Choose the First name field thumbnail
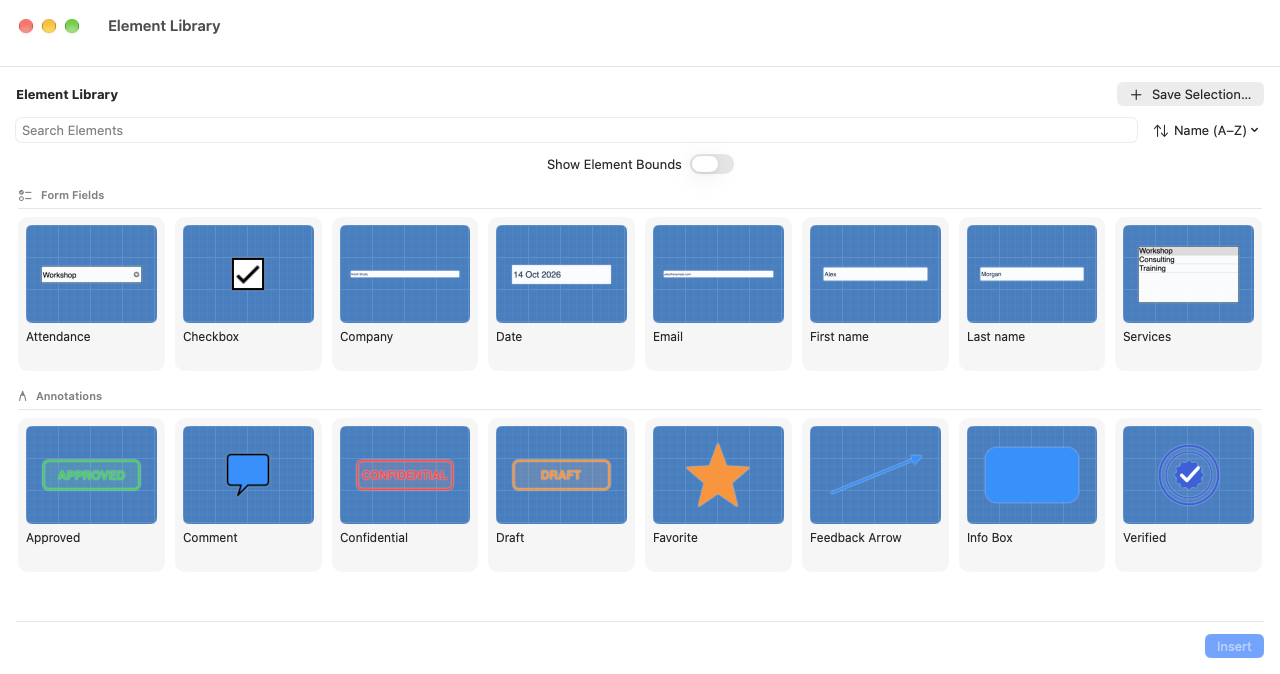 coord(875,274)
